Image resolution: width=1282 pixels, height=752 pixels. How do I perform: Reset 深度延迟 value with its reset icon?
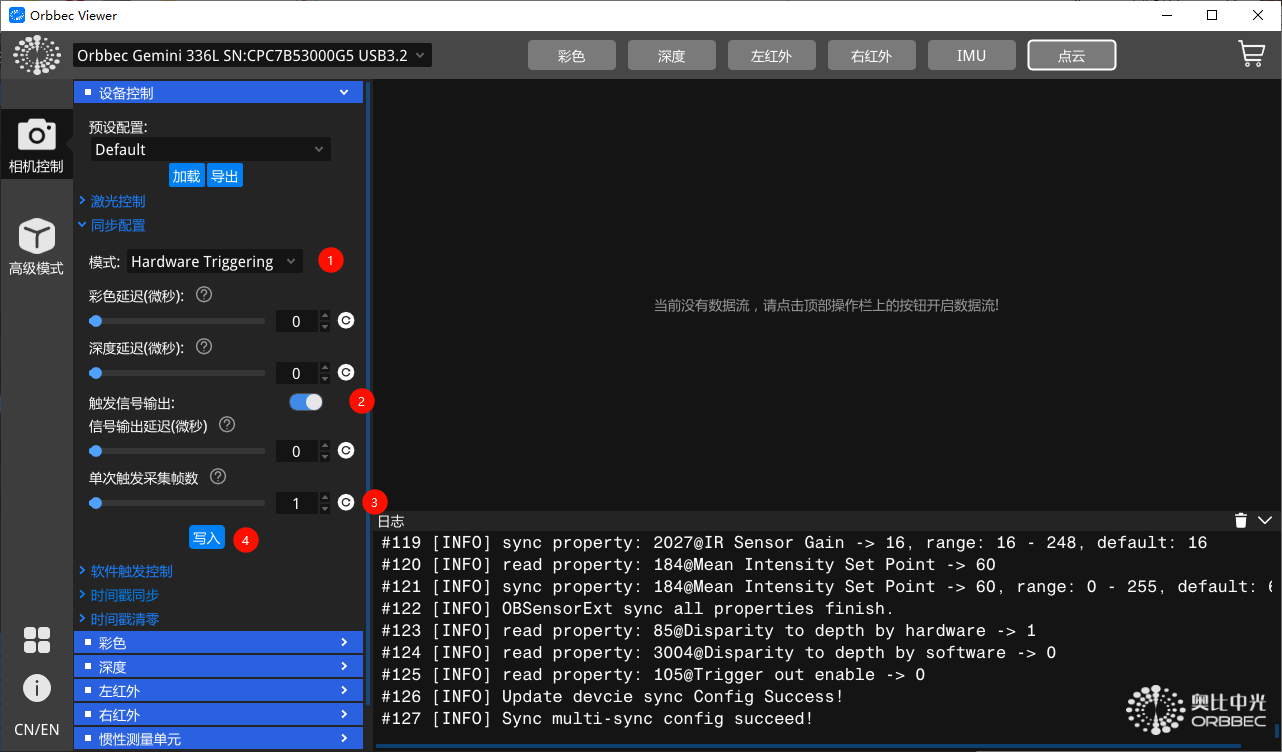(x=346, y=373)
